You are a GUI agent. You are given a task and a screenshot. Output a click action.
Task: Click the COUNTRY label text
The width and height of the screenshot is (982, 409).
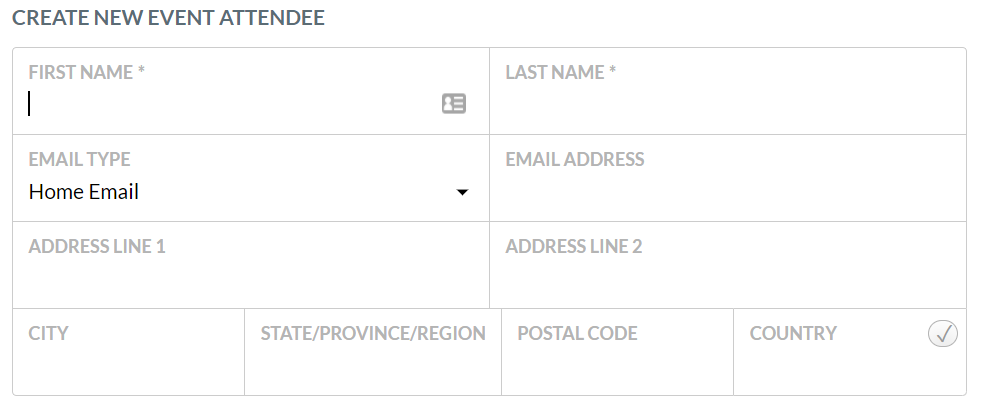pos(793,333)
